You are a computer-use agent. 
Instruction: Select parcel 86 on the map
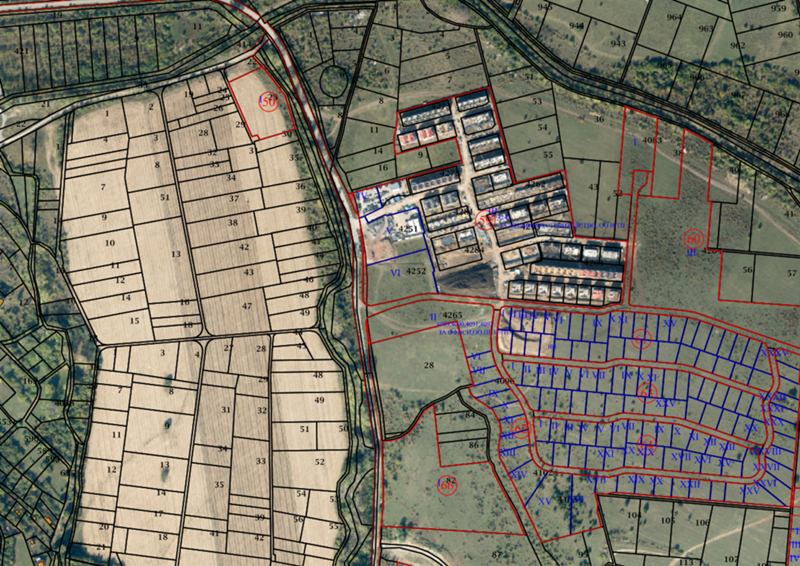pos(471,444)
